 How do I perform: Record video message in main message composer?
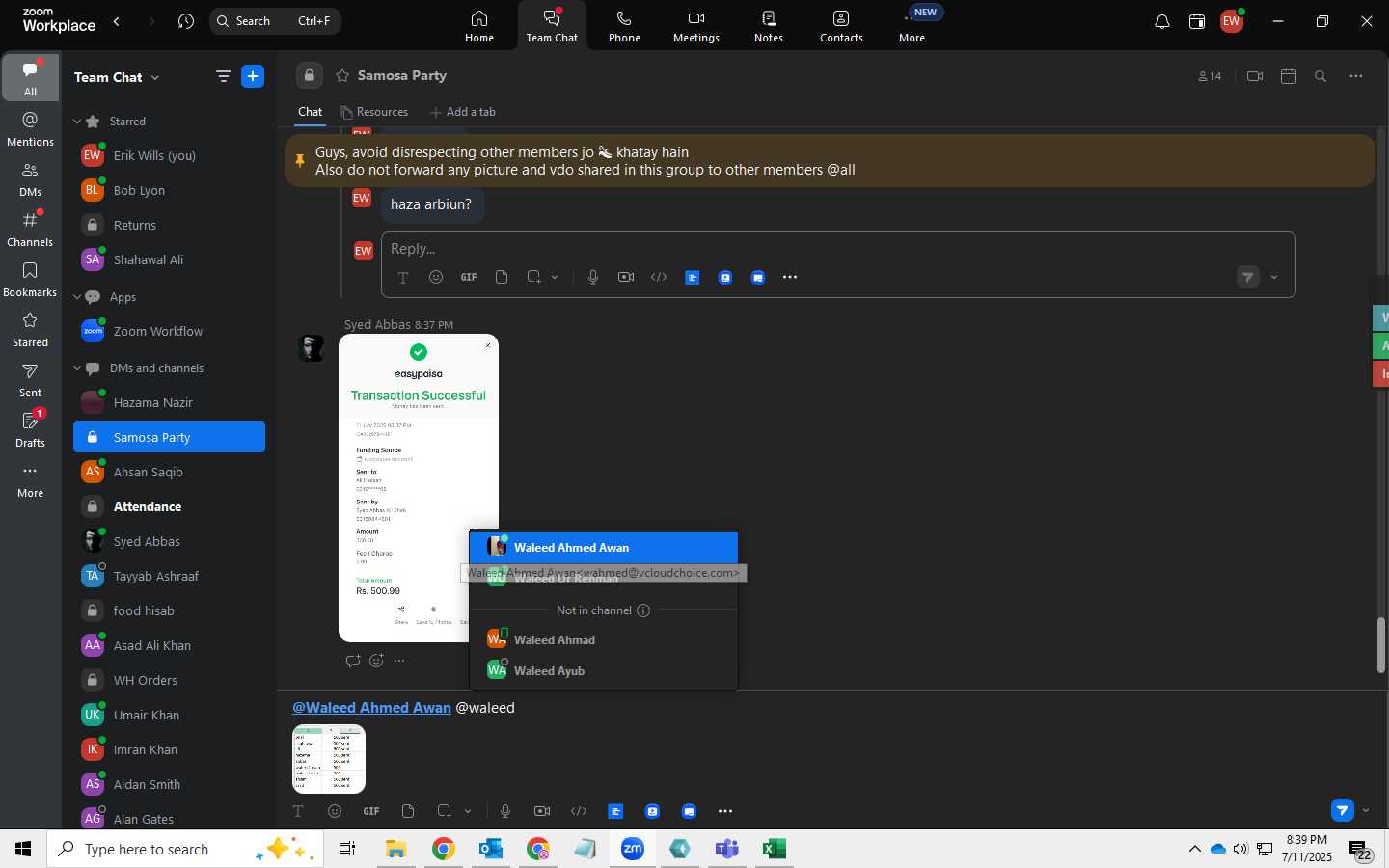[x=542, y=811]
